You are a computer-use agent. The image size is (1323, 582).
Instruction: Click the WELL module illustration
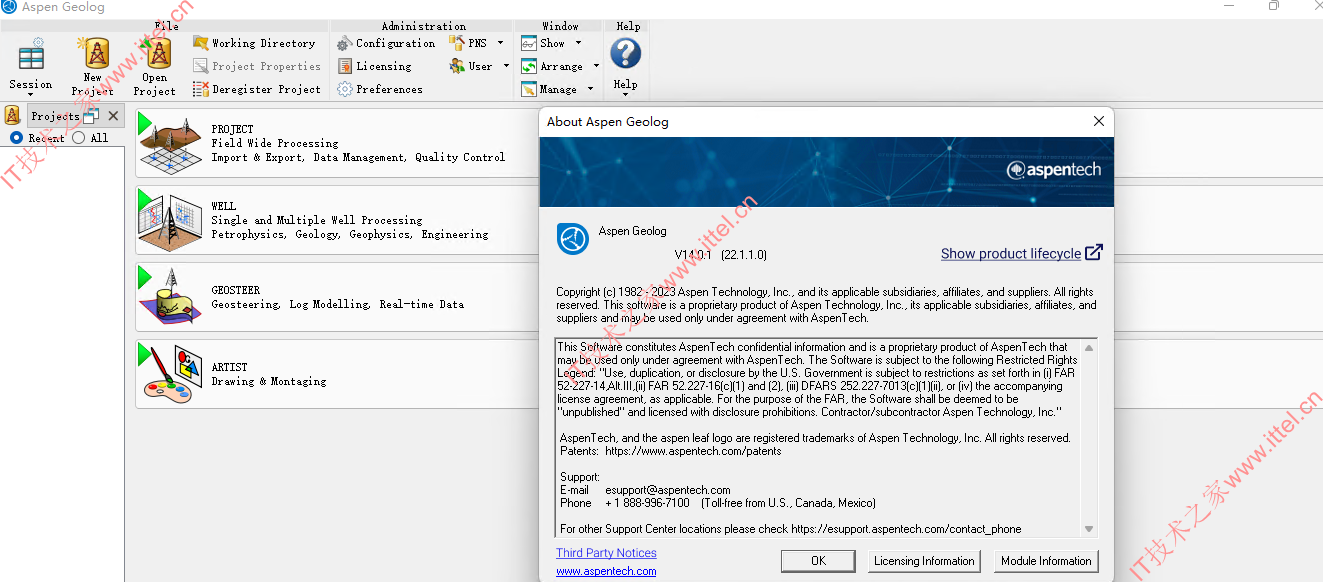pyautogui.click(x=172, y=224)
